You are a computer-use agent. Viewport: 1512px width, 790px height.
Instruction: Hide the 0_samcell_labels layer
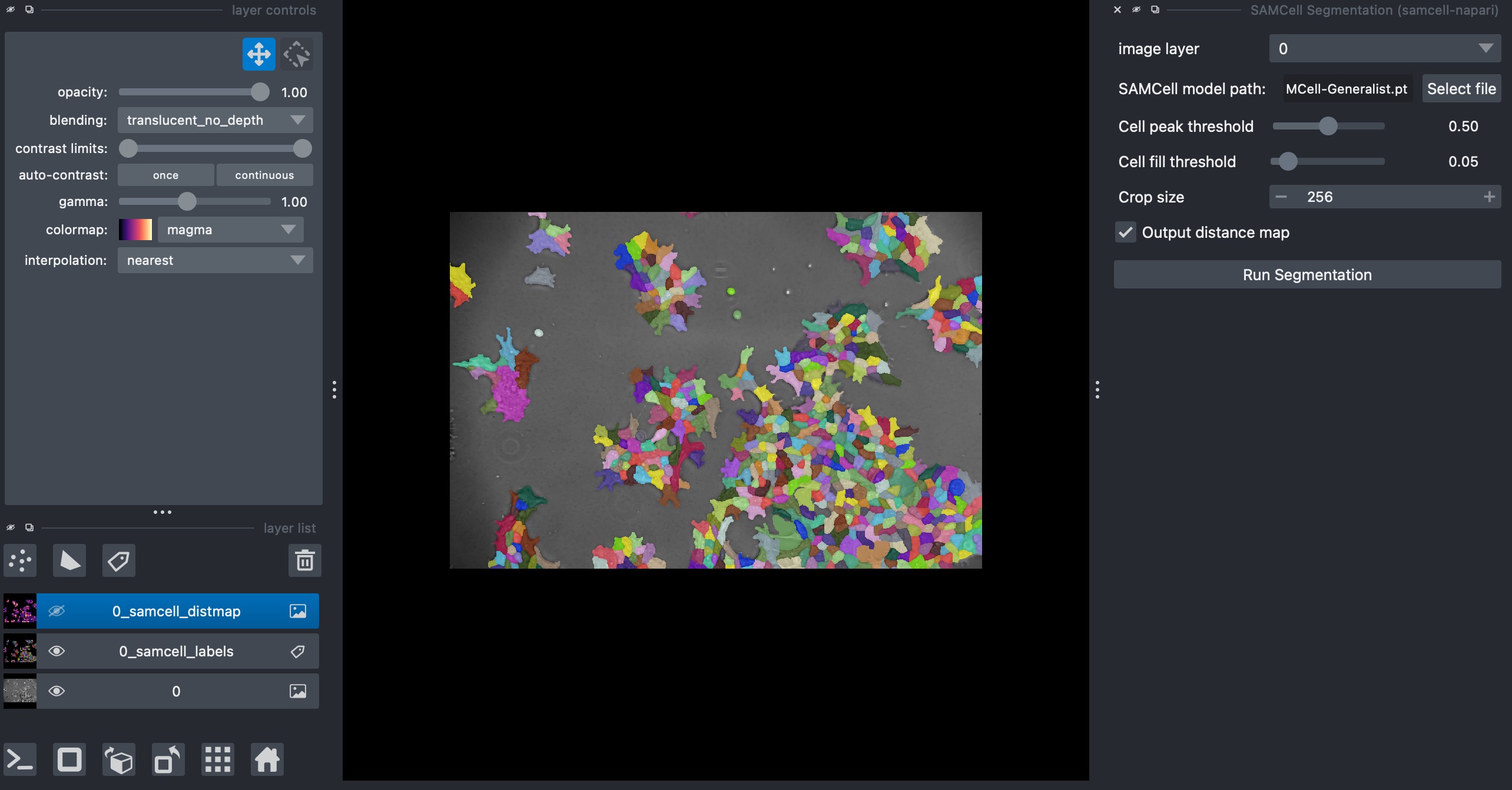tap(57, 651)
